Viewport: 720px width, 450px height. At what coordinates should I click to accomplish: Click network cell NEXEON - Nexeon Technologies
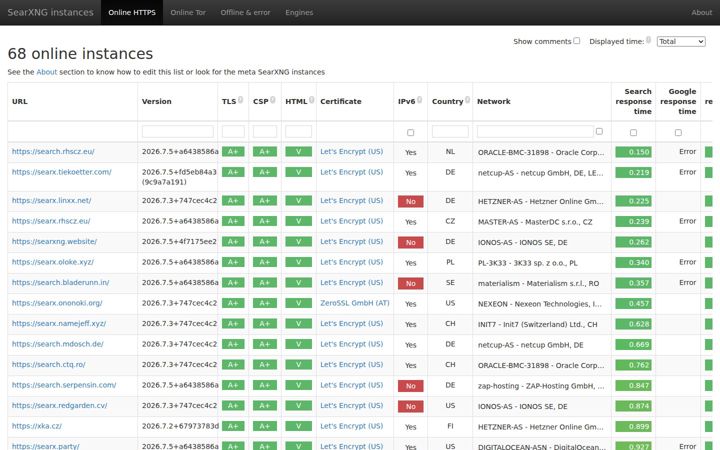click(540, 304)
